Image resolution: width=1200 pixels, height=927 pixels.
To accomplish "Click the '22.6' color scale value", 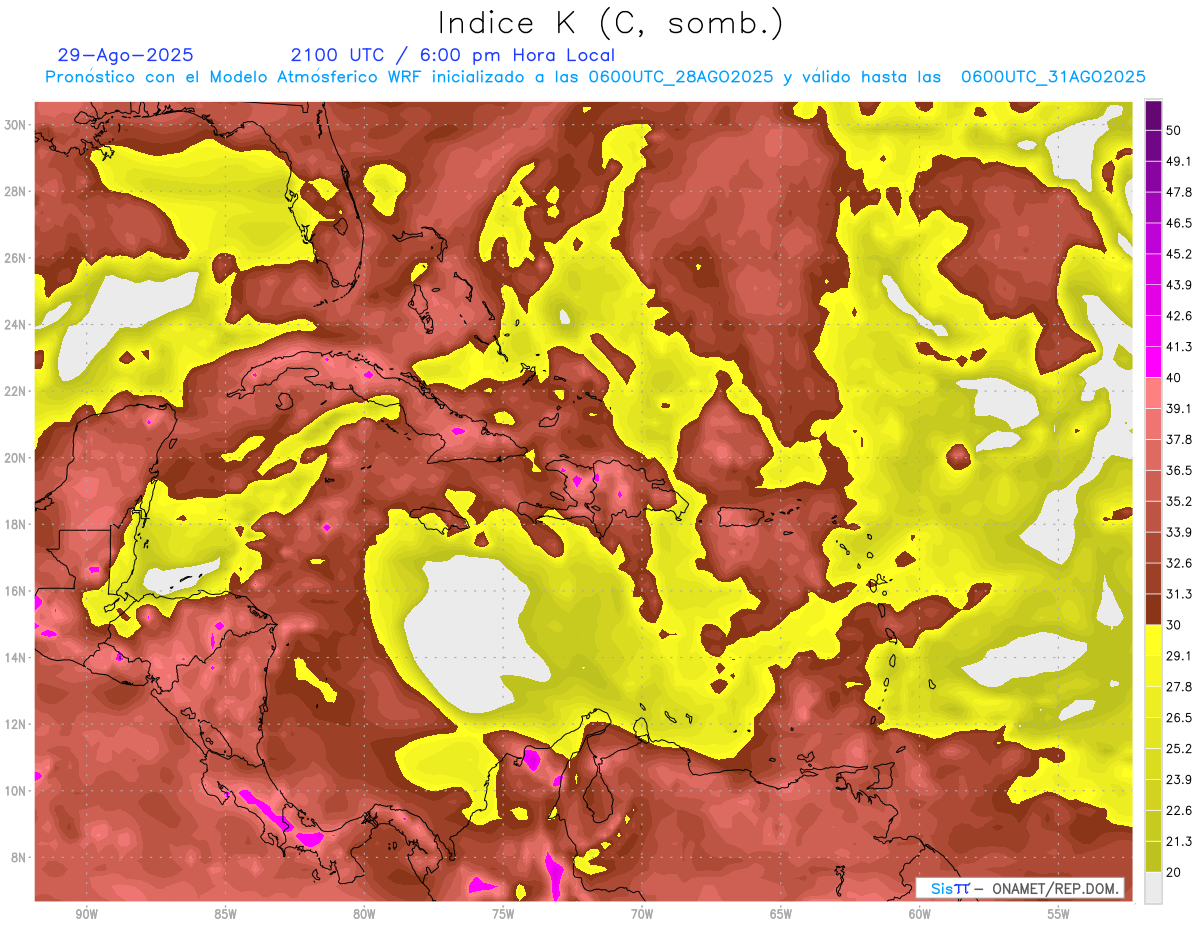I will (1179, 810).
